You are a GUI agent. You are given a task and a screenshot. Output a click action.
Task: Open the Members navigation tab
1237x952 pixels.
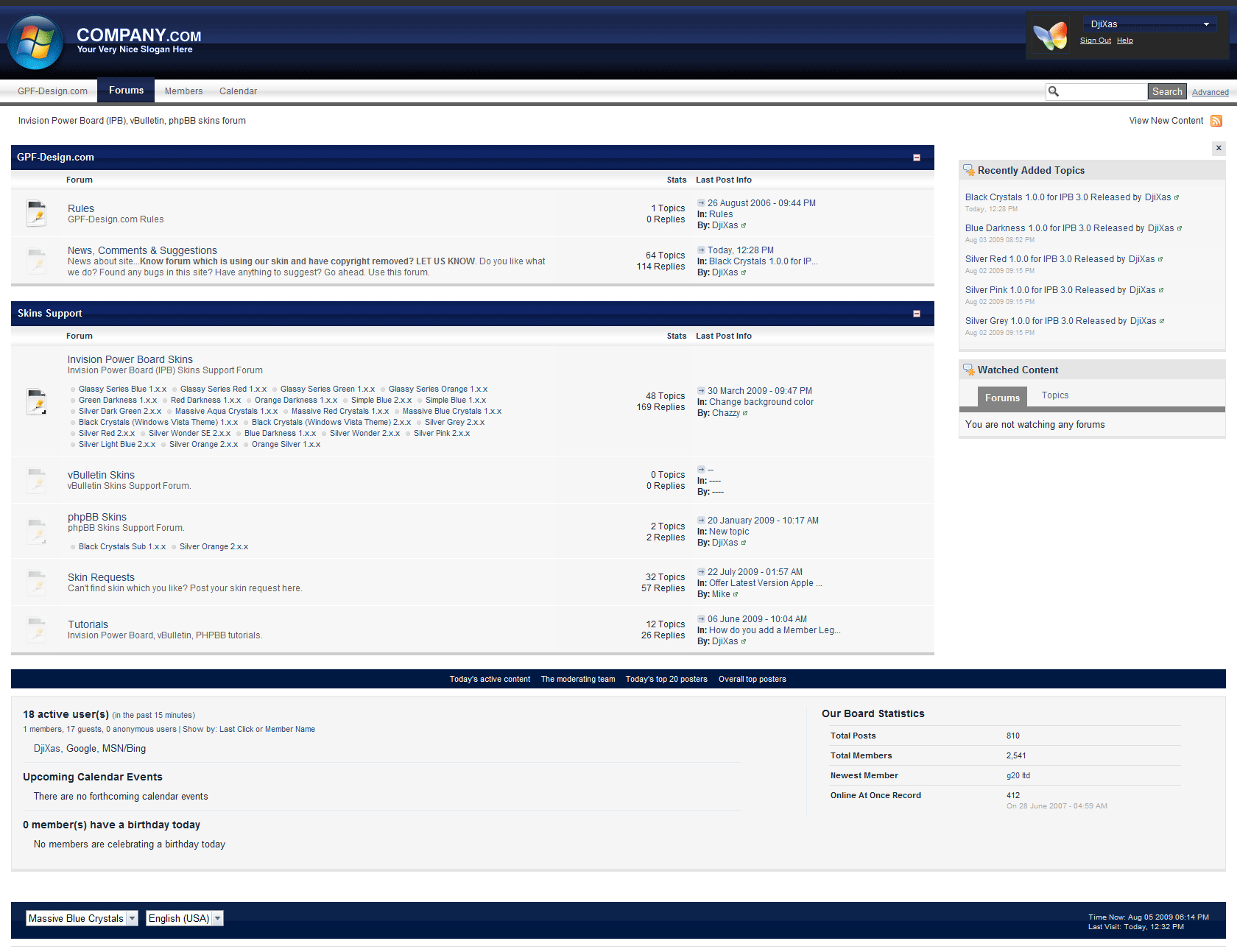(183, 91)
